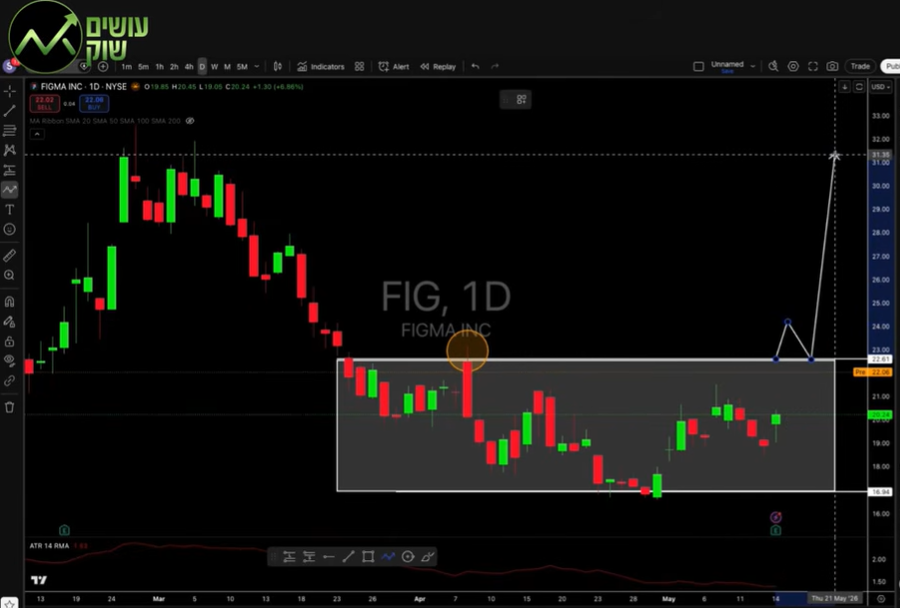900x608 pixels.
Task: Open the Fibonacci/gann tools in left sidebar
Action: pyautogui.click(x=10, y=130)
